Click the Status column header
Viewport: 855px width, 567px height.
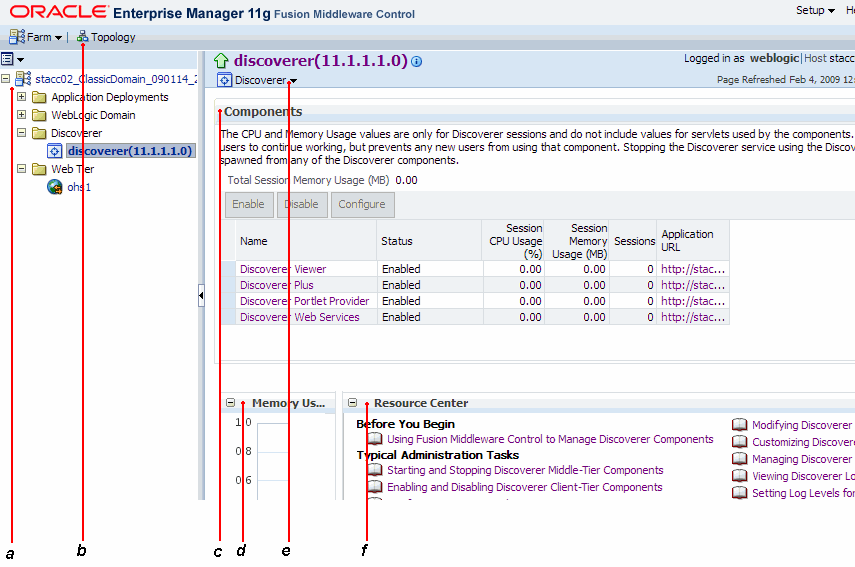coord(429,241)
